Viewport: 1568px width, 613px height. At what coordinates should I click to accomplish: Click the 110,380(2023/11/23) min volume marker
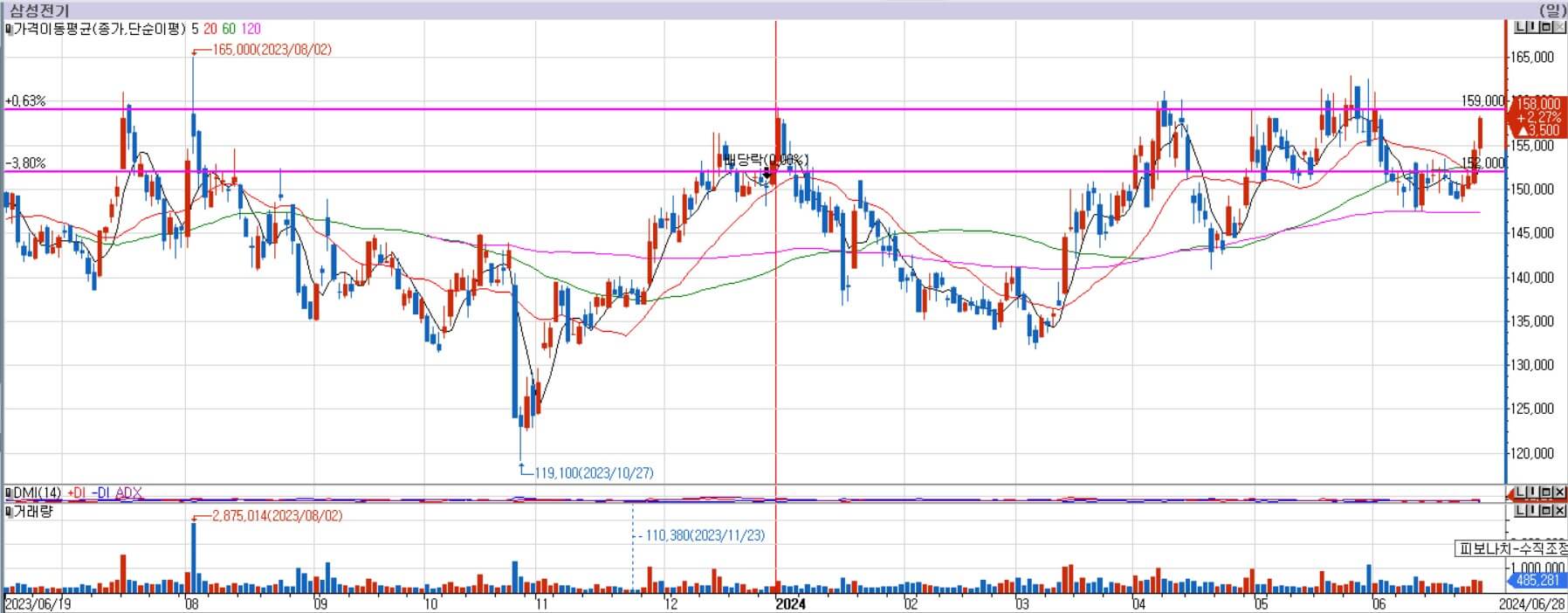705,535
